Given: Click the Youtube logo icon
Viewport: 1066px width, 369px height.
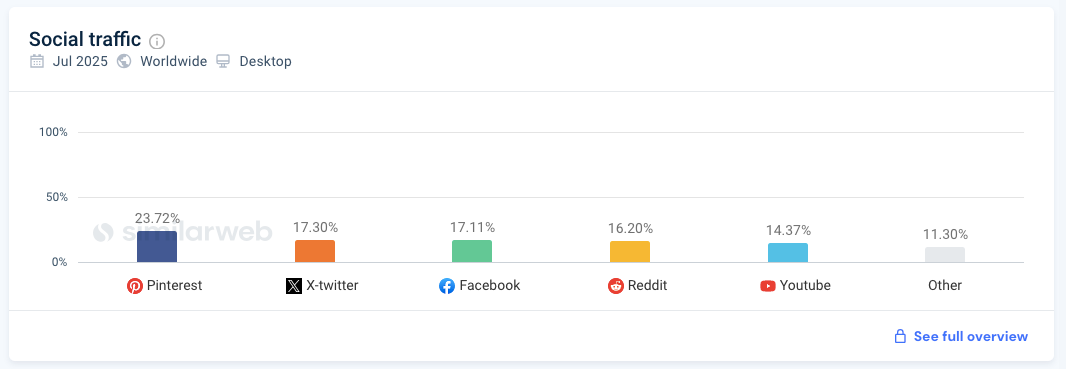Looking at the screenshot, I should click(768, 286).
